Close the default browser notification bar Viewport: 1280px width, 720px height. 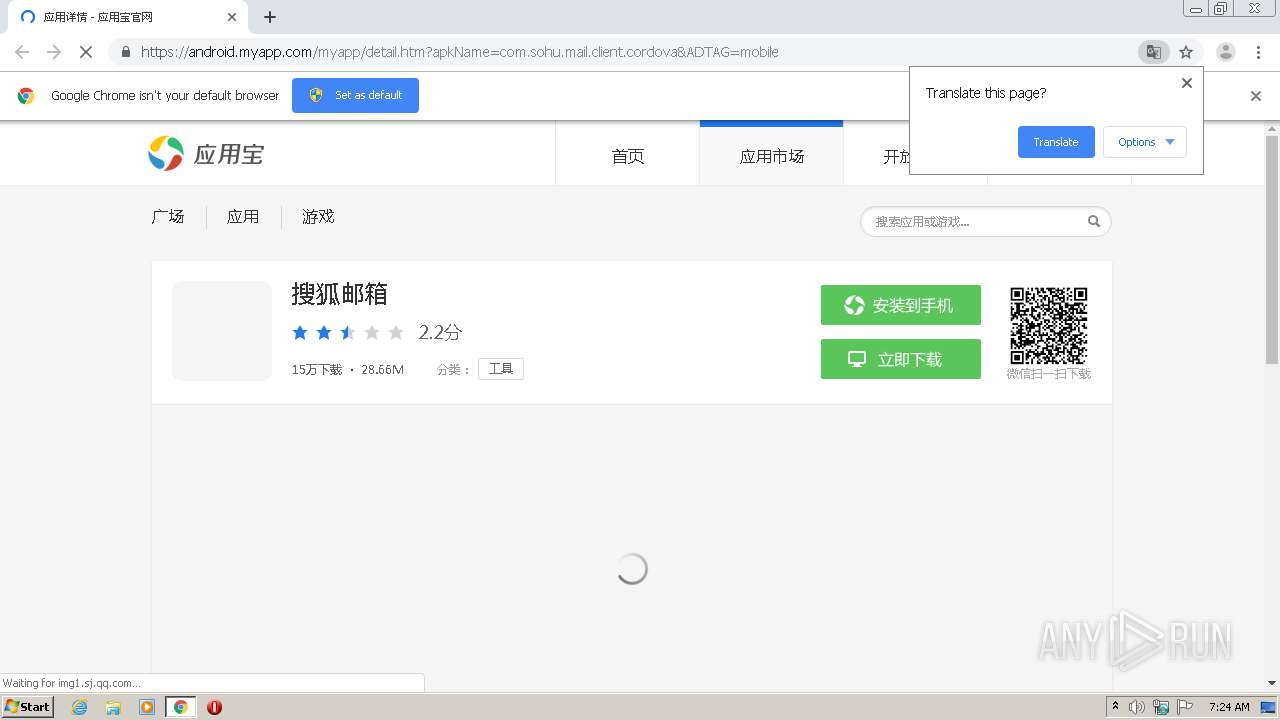coord(1256,96)
